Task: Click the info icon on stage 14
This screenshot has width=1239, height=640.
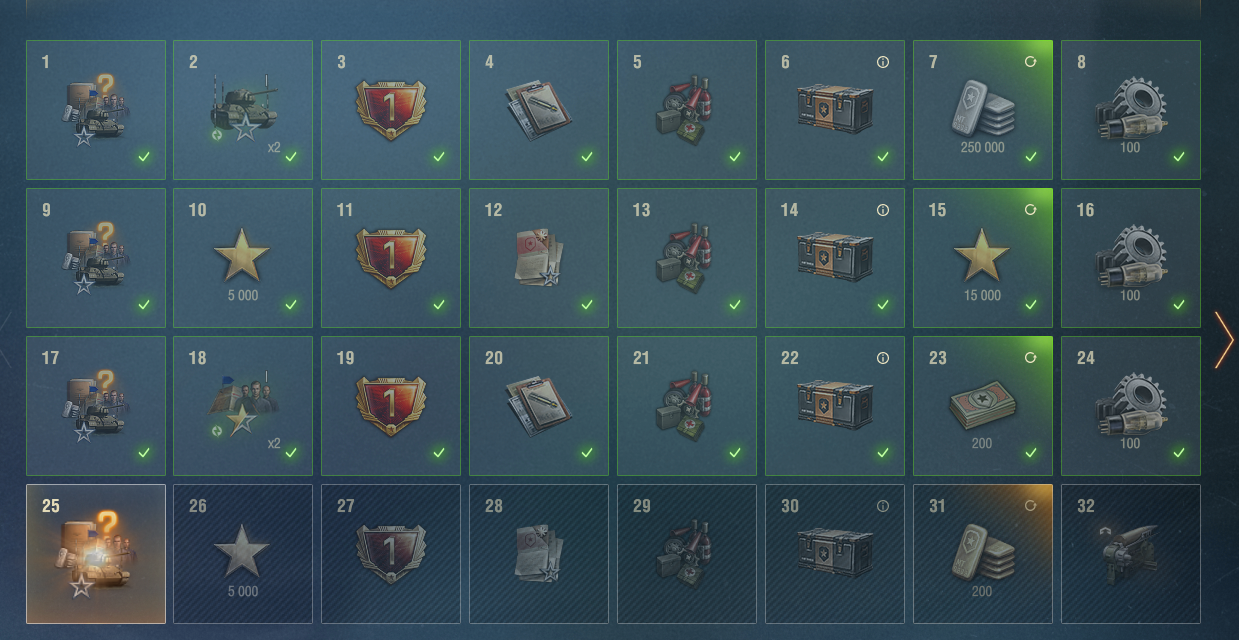Action: pyautogui.click(x=882, y=210)
